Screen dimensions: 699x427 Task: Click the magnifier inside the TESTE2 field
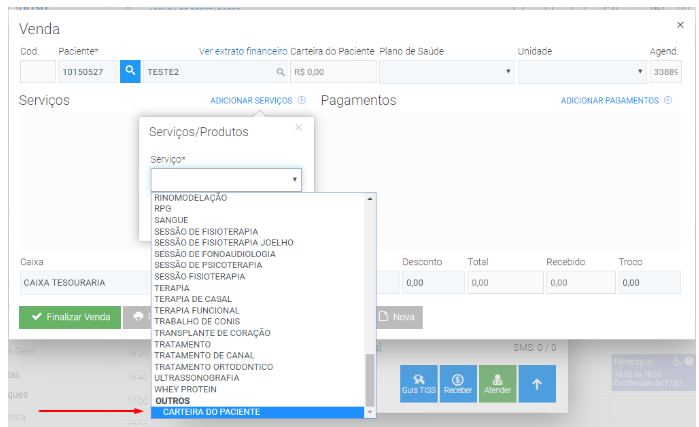click(280, 72)
